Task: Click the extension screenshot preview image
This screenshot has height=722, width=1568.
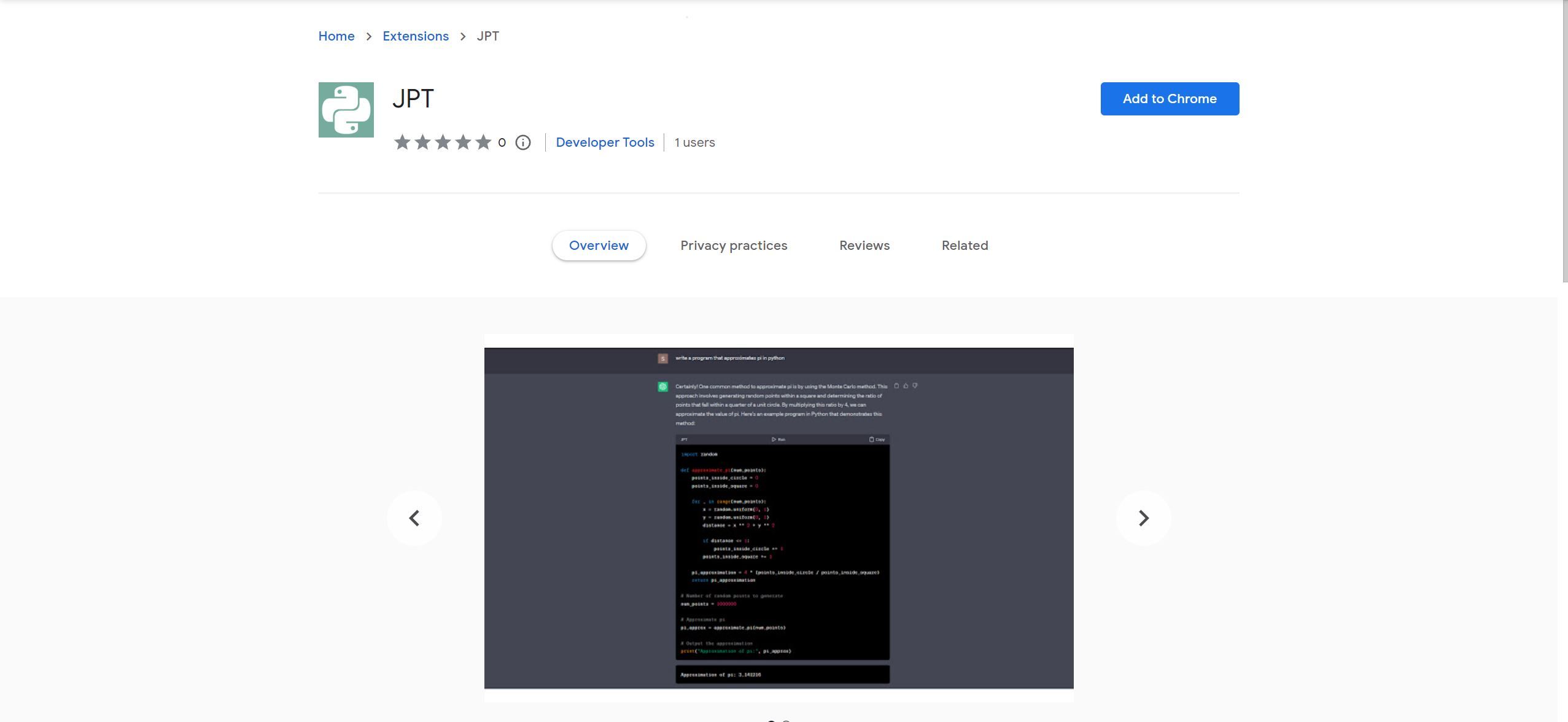Action: (778, 518)
